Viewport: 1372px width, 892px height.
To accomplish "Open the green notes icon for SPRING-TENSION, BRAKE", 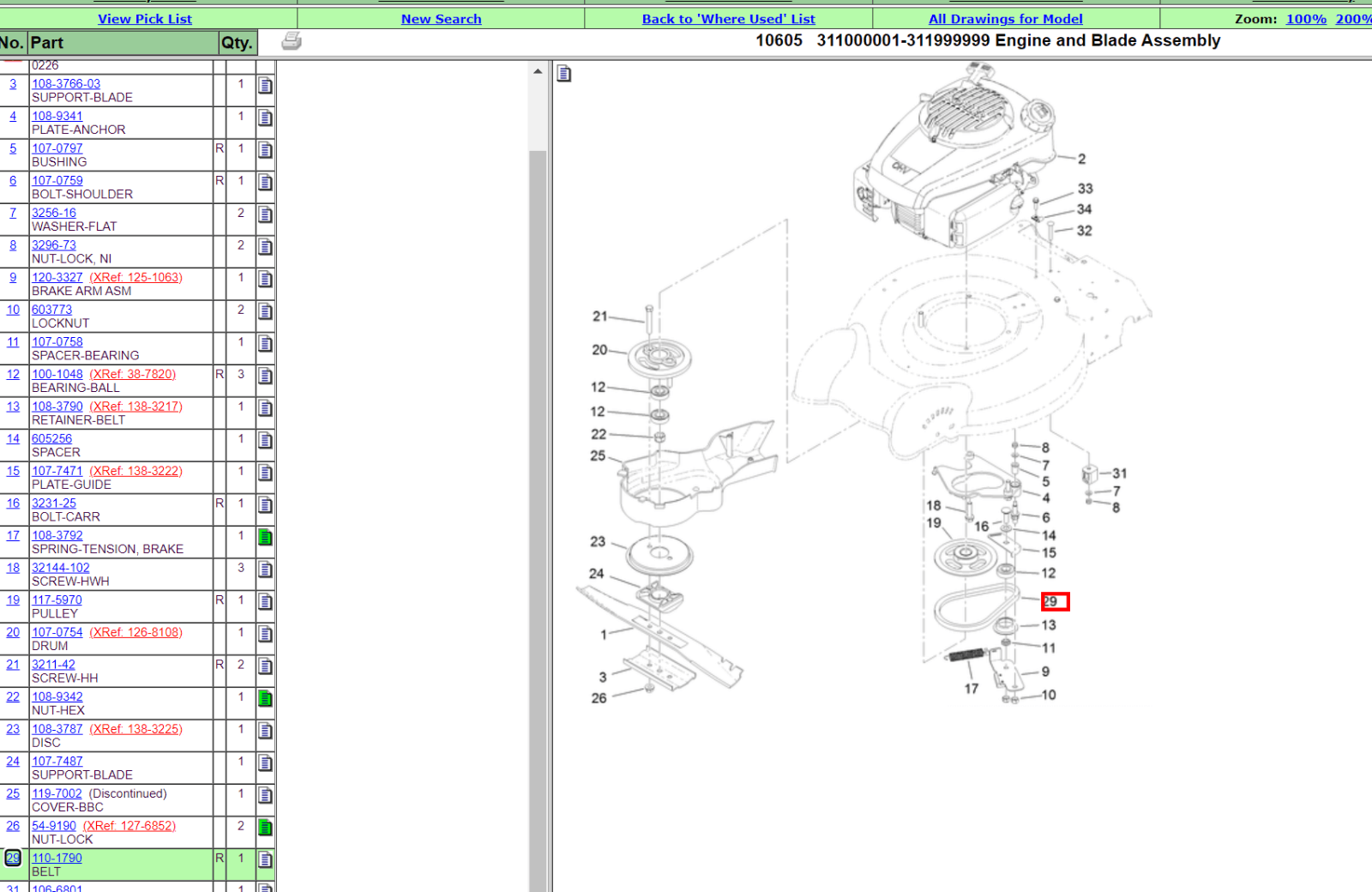I will (x=265, y=538).
